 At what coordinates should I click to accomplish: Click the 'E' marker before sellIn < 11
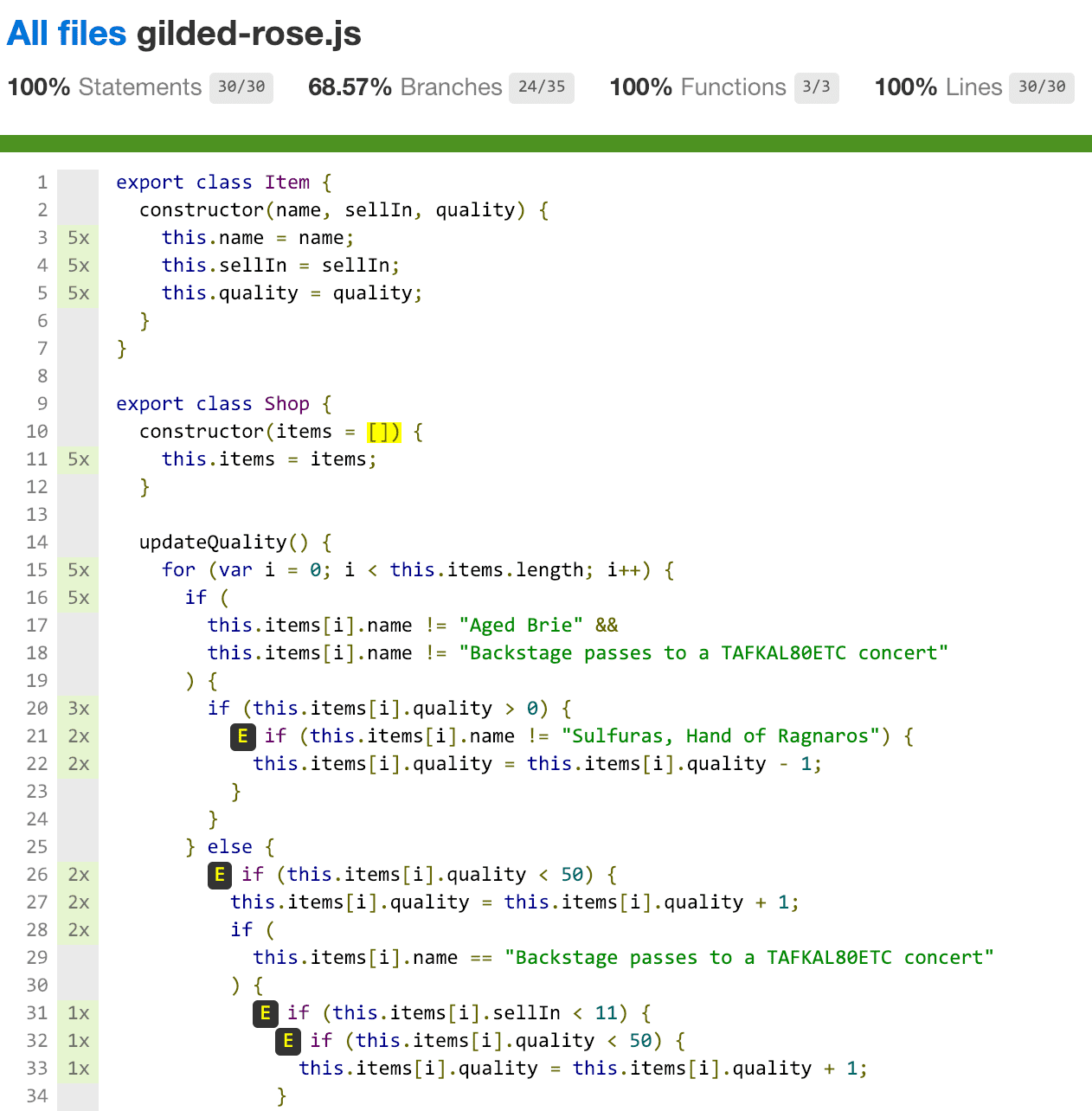point(265,1013)
